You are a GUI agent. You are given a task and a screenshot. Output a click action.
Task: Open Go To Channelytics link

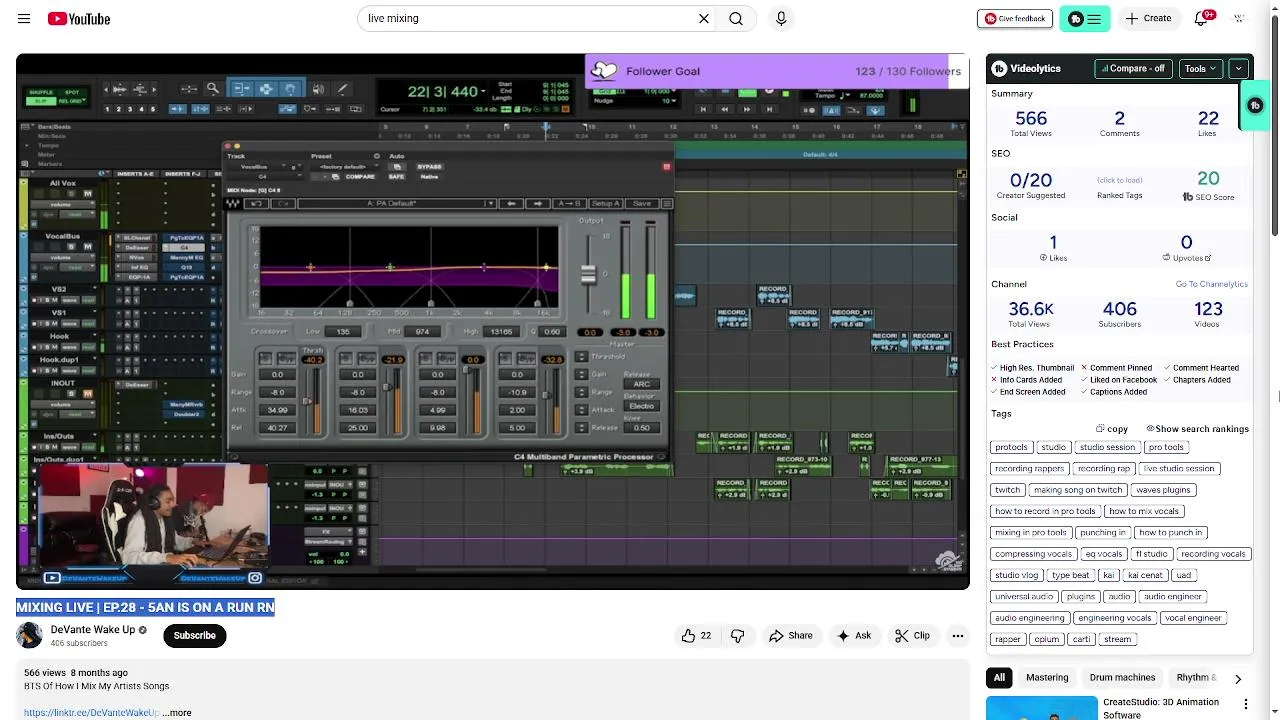[x=1211, y=284]
